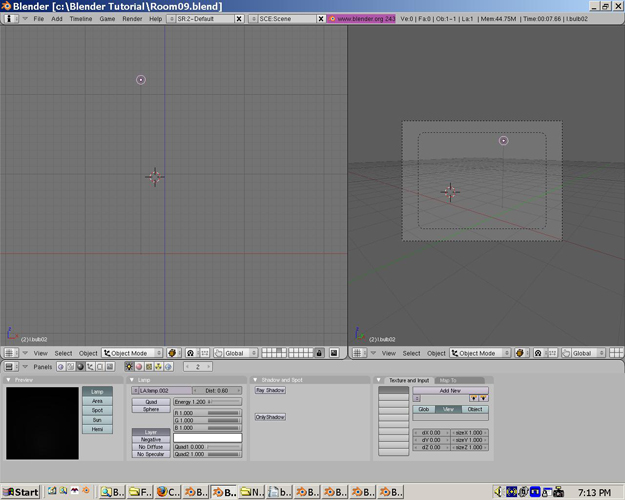Viewport: 625px width, 500px height.
Task: Click the www.blender.org link icon in header
Action: pyautogui.click(x=334, y=19)
